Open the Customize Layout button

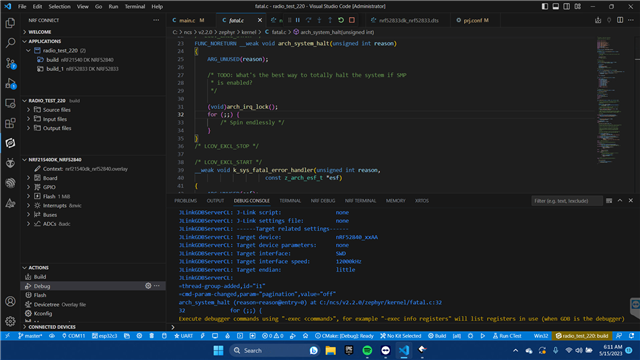point(578,7)
